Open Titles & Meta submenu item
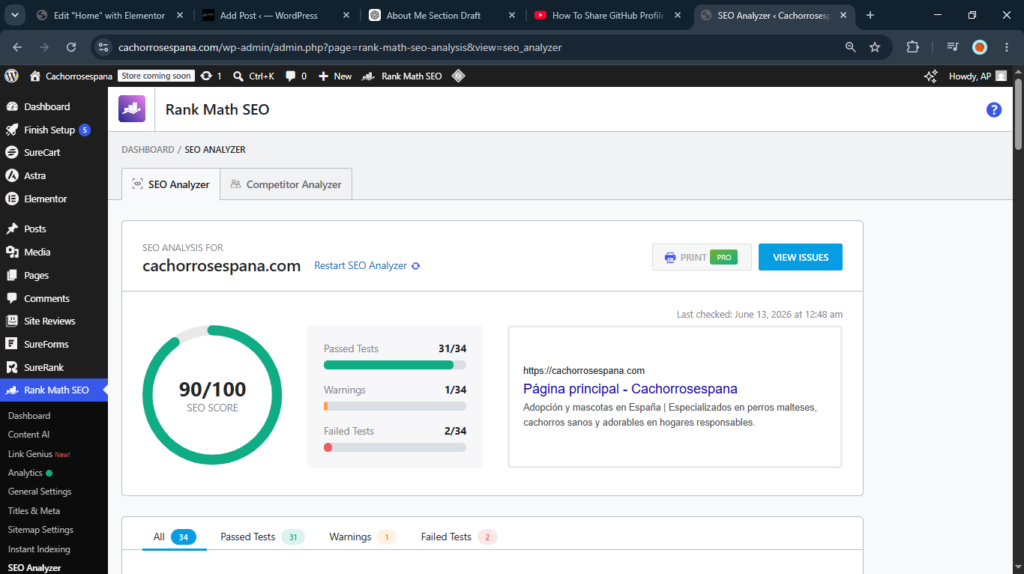The image size is (1024, 574). tap(34, 511)
